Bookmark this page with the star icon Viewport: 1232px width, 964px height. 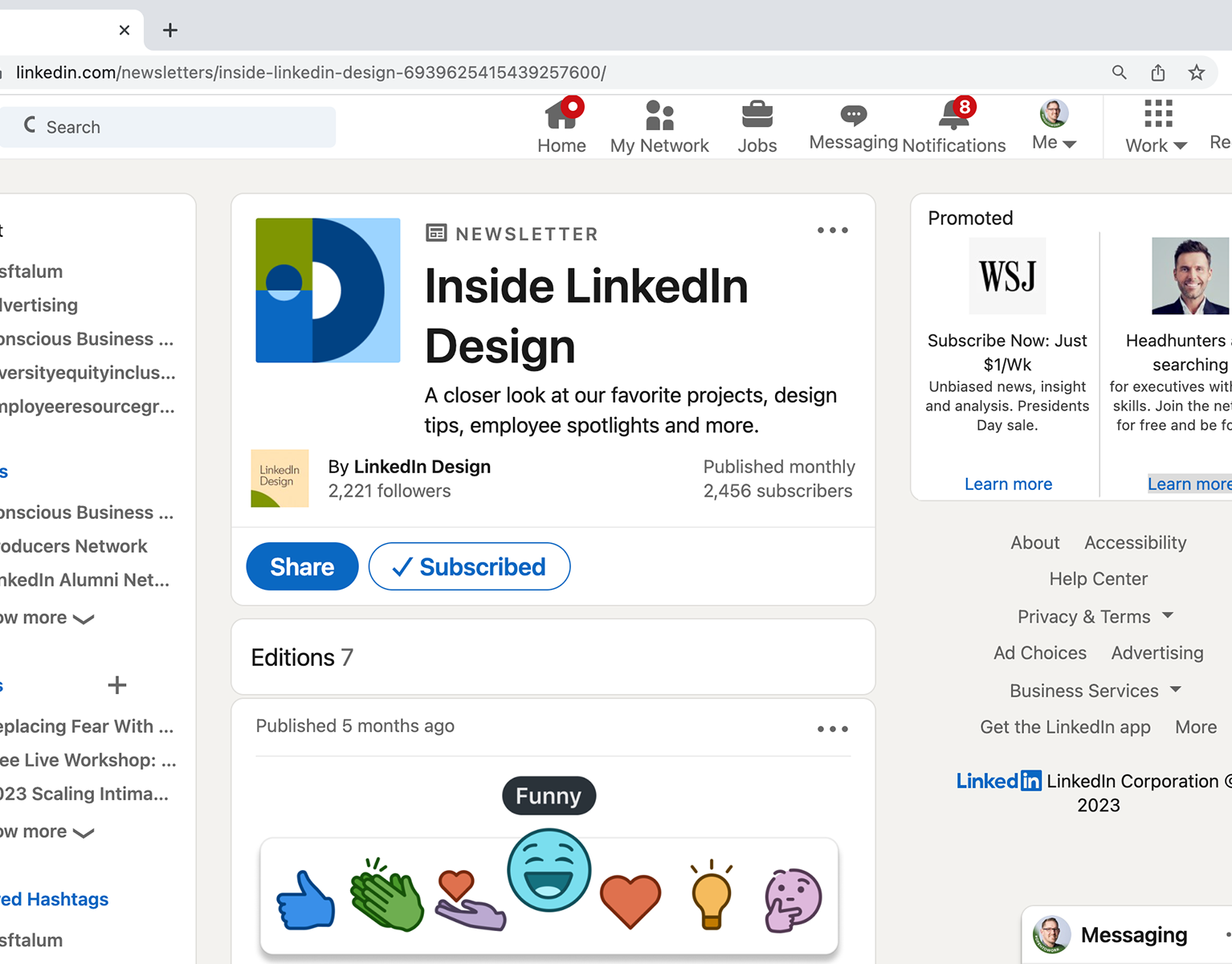(1196, 72)
